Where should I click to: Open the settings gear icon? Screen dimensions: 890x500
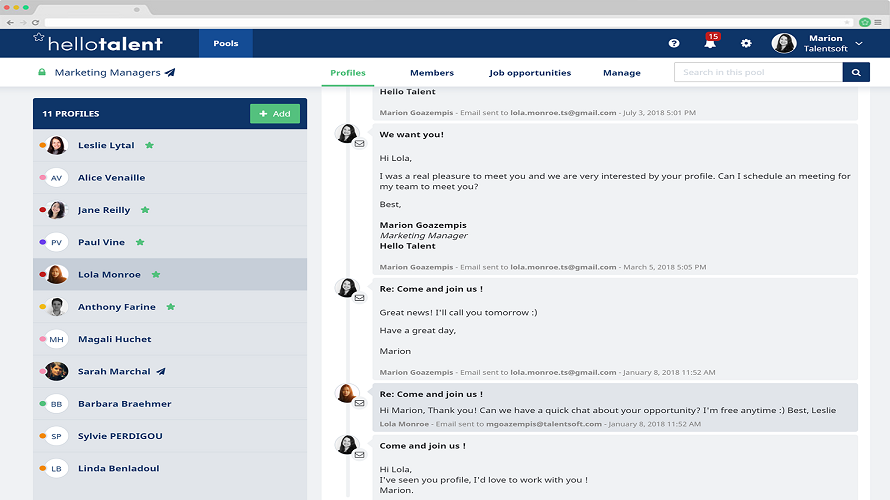[x=746, y=43]
